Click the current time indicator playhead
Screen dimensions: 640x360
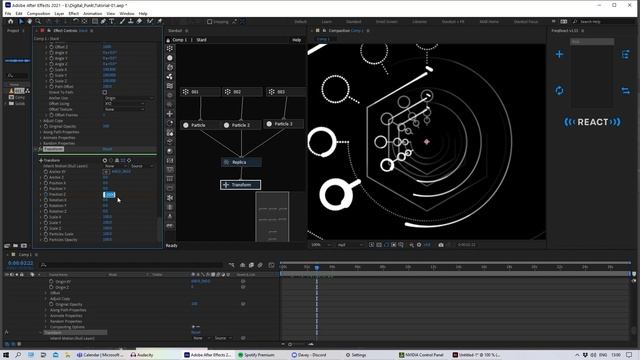pos(317,267)
